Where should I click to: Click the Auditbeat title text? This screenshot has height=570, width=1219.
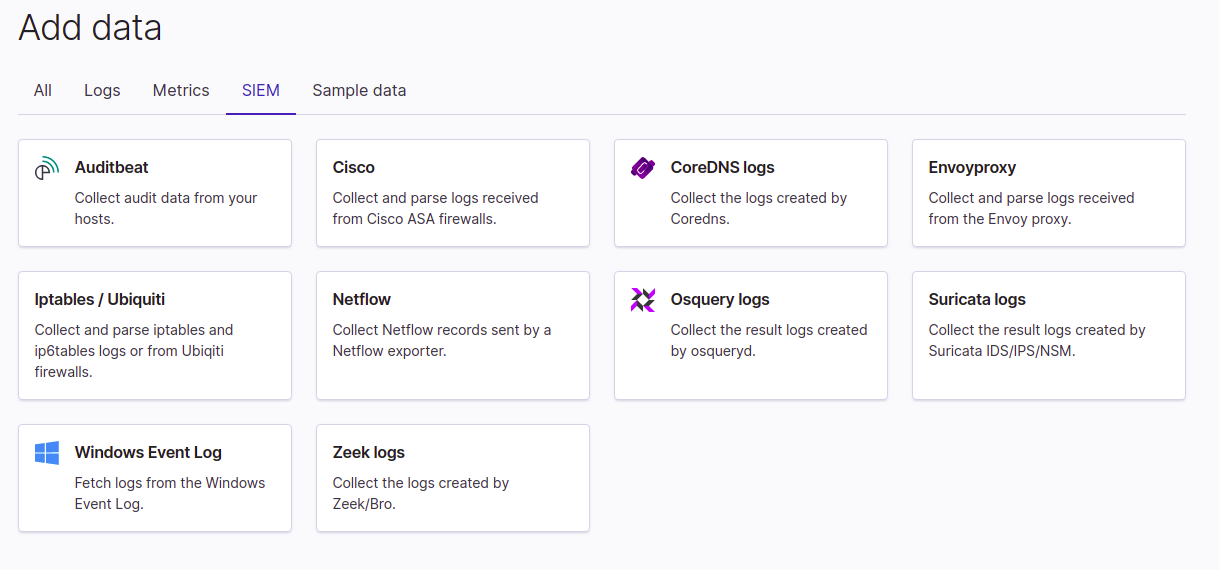(112, 168)
